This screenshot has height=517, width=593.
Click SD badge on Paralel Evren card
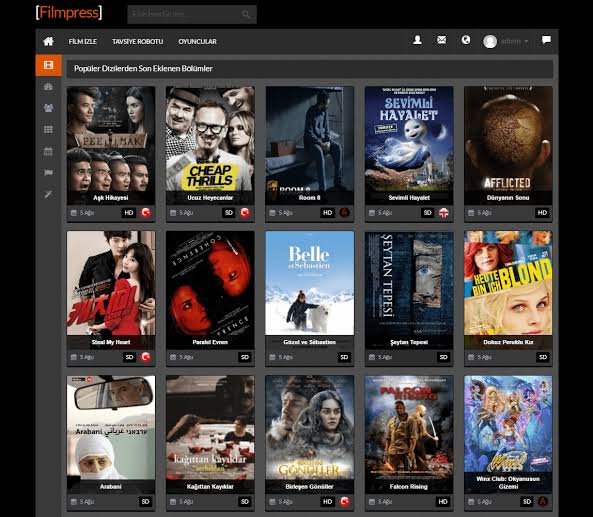coord(245,357)
